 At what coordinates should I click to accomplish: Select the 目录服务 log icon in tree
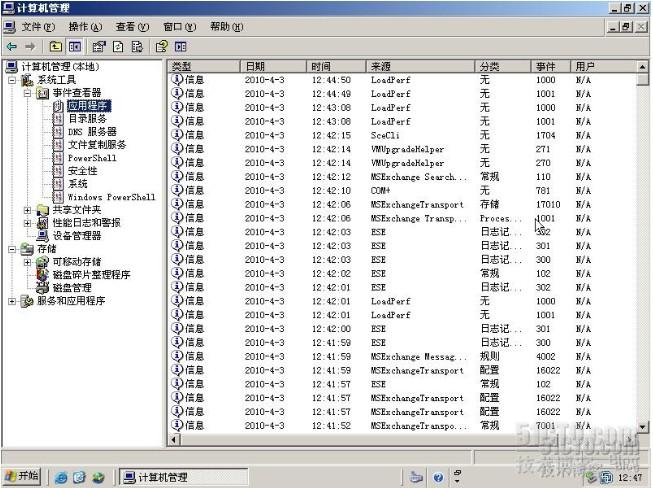click(x=58, y=119)
